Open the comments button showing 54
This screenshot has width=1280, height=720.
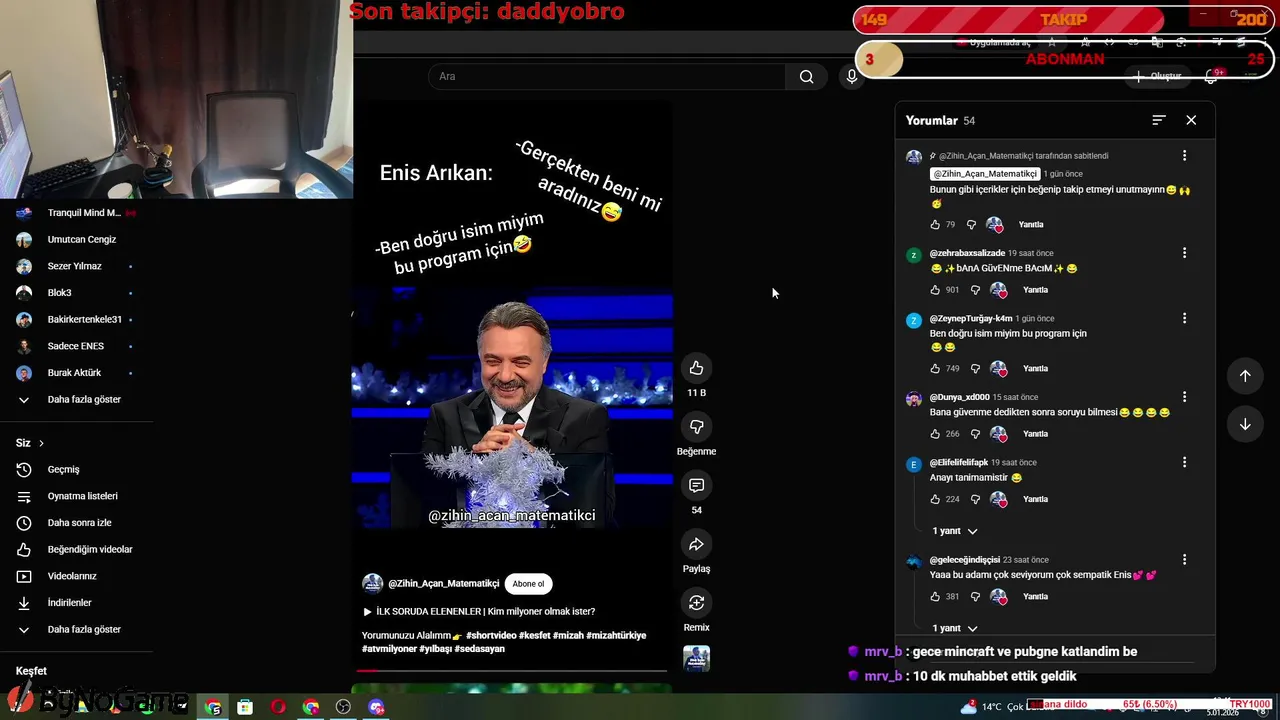[696, 486]
